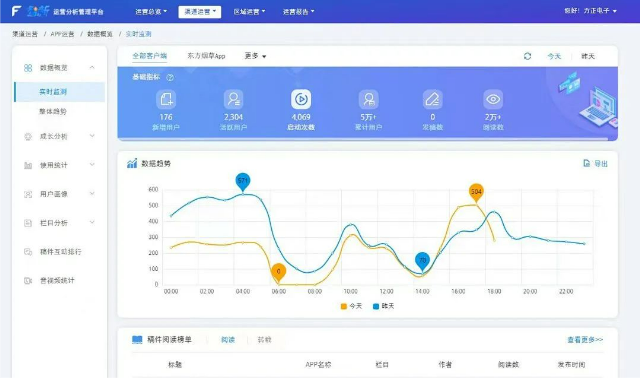640x383 pixels.
Task: Click the blue 571 peak marker
Action: pos(243,182)
